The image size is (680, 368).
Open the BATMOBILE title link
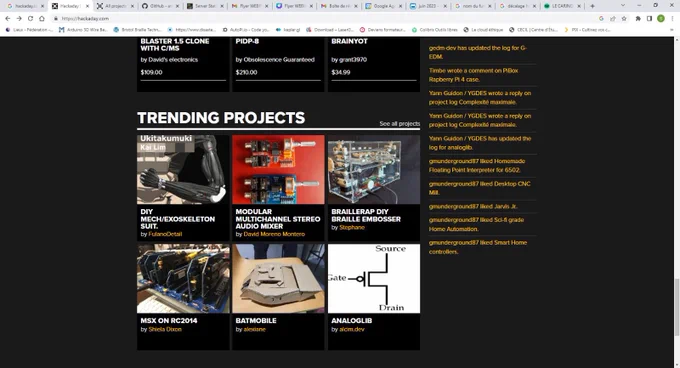(x=256, y=321)
